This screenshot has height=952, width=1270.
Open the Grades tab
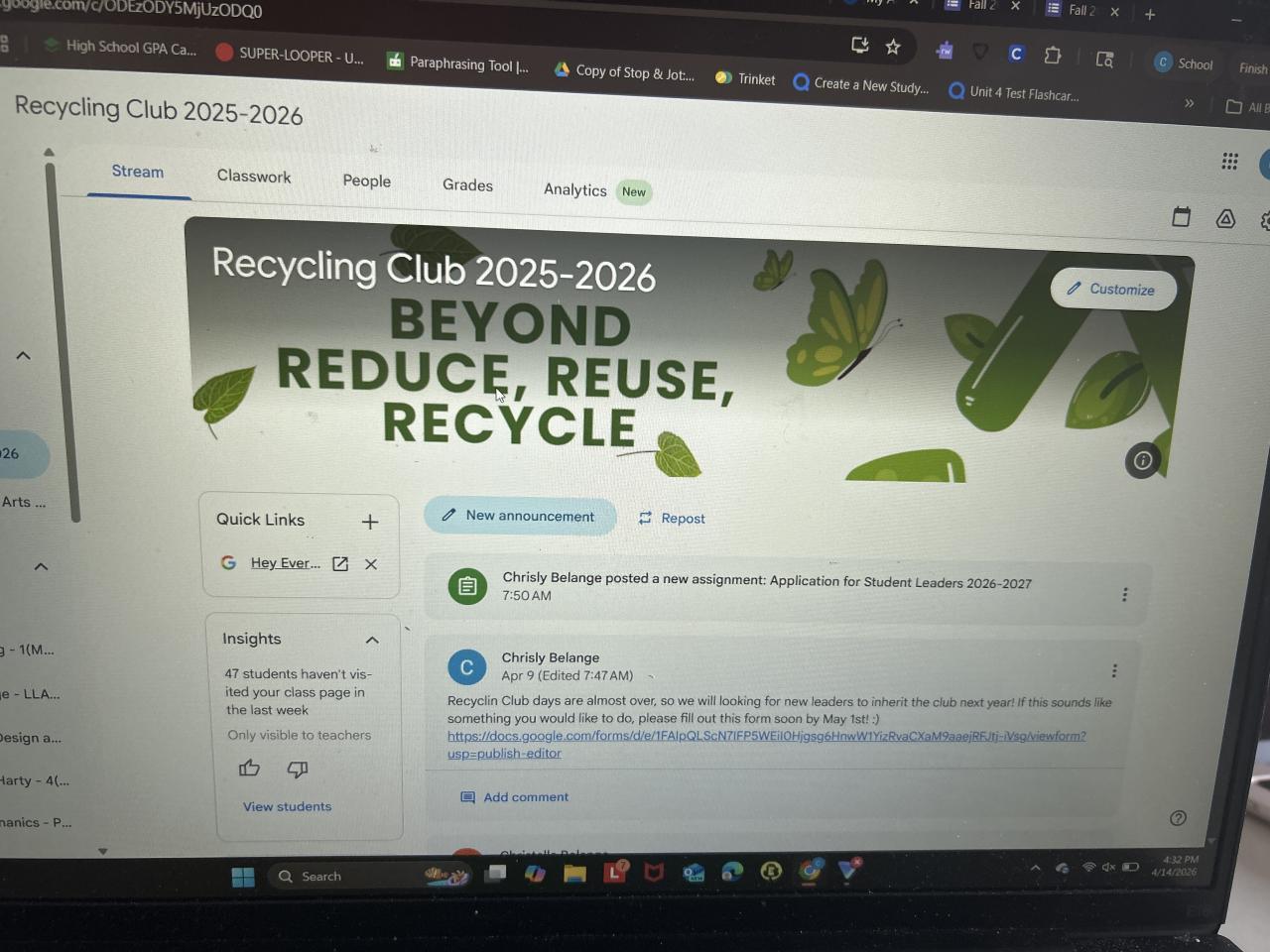tap(467, 185)
